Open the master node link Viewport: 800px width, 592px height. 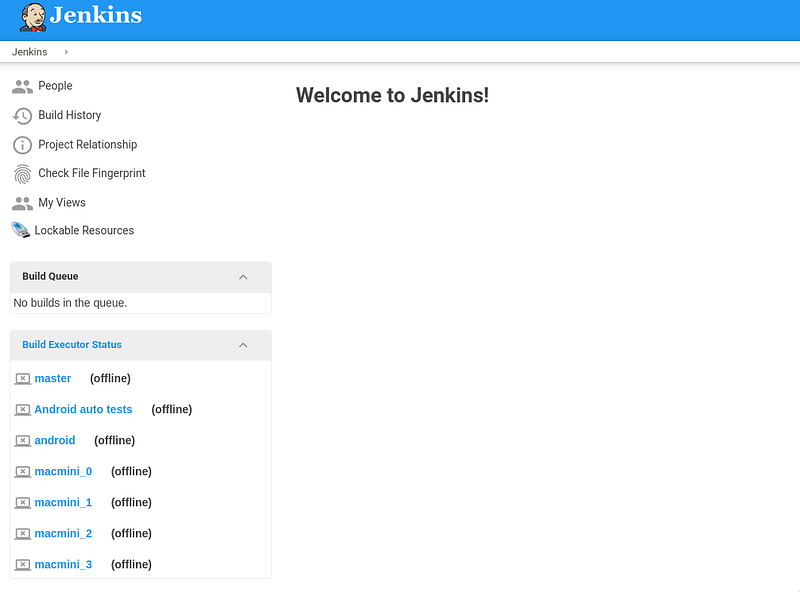coord(53,379)
